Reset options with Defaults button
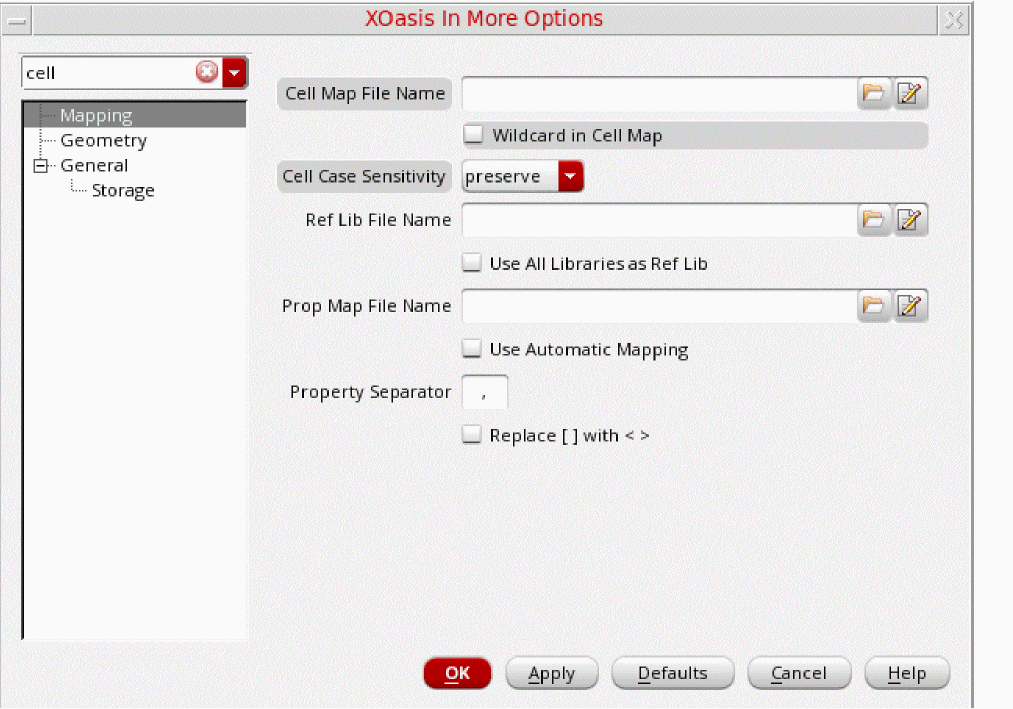Image resolution: width=1013 pixels, height=709 pixels. [673, 673]
